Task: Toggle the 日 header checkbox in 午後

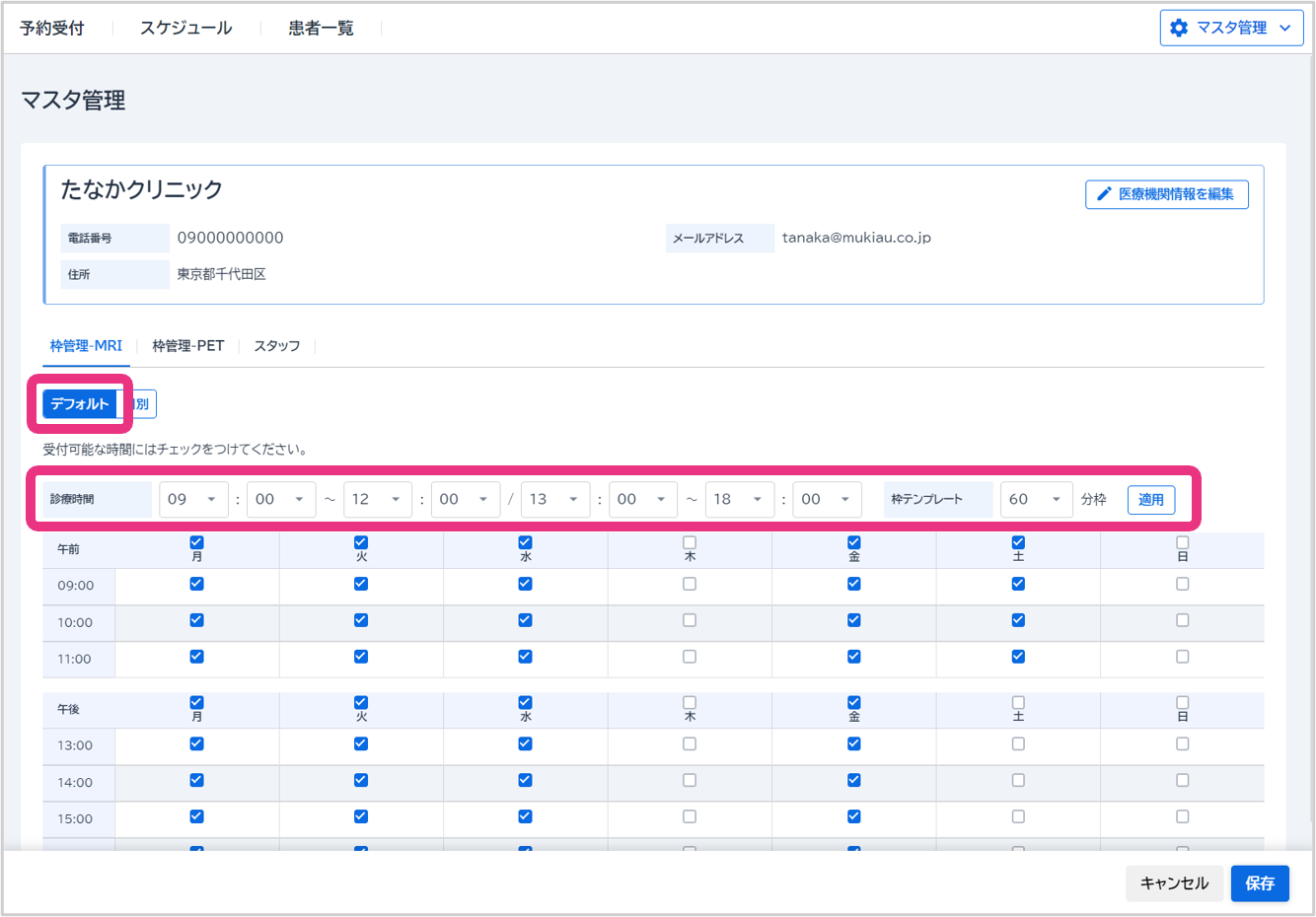Action: tap(1183, 703)
